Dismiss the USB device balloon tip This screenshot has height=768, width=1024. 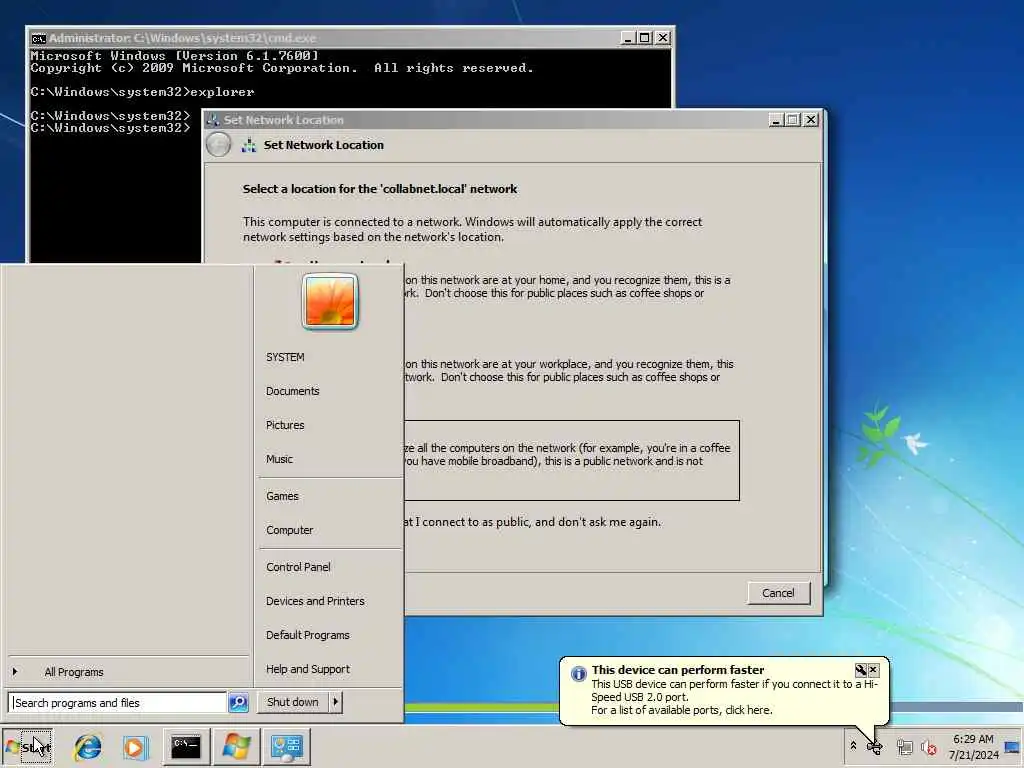874,670
